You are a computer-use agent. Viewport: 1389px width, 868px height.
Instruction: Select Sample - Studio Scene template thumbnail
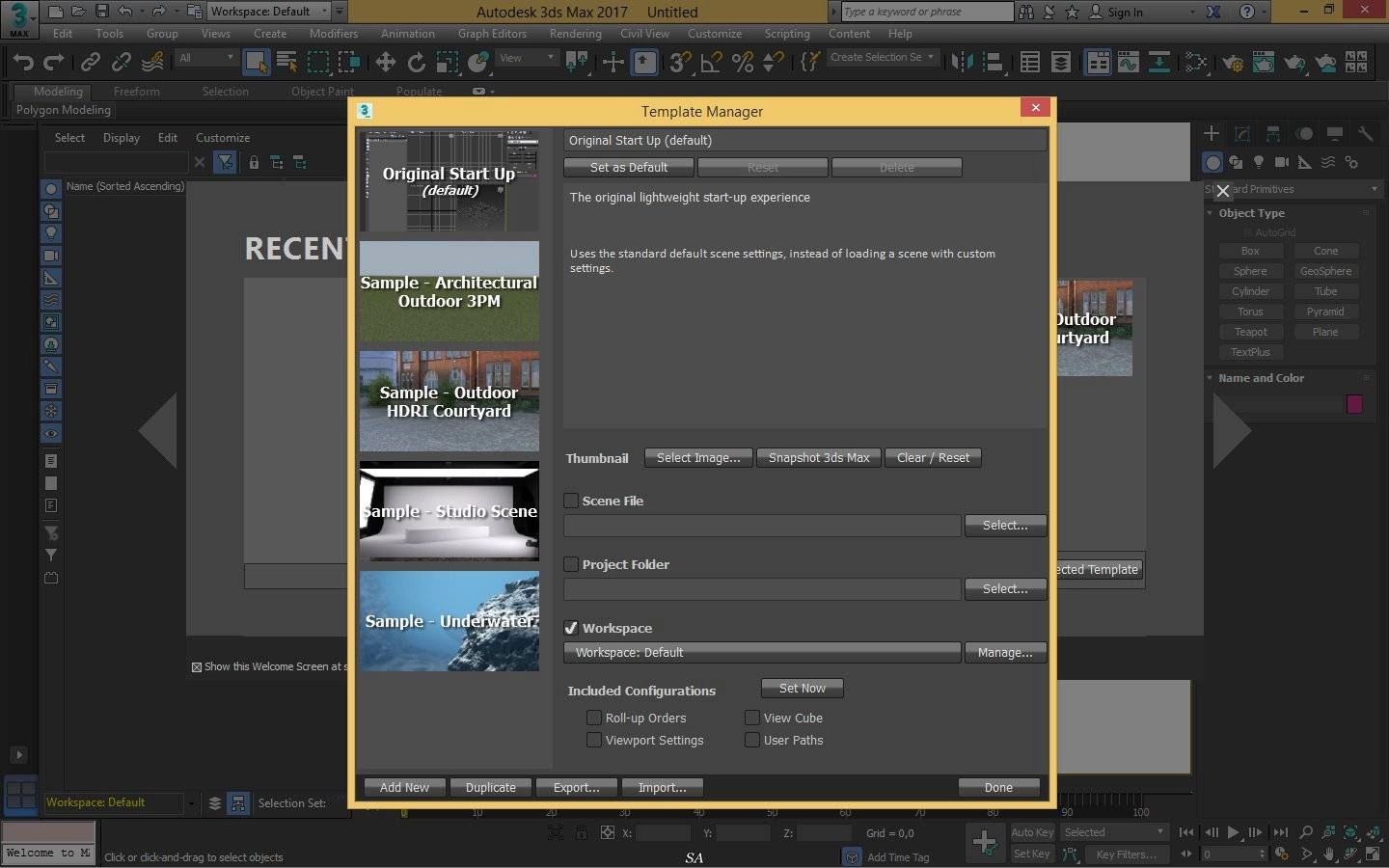click(x=449, y=511)
